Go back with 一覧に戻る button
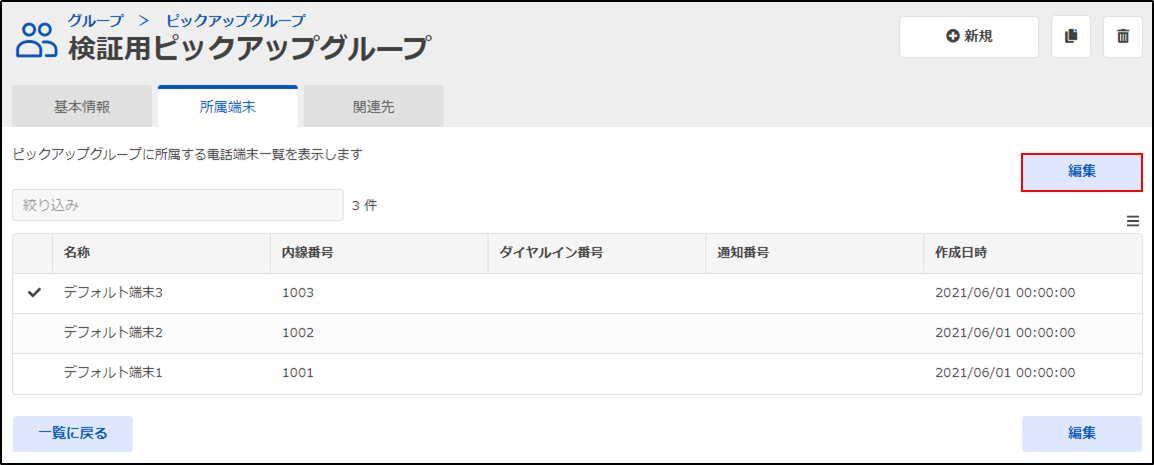Image resolution: width=1154 pixels, height=465 pixels. [x=73, y=433]
